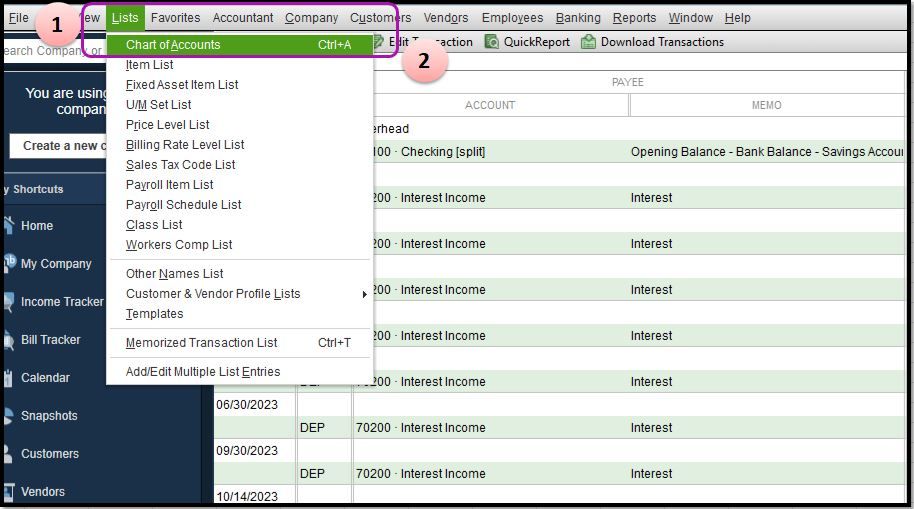The width and height of the screenshot is (914, 509).
Task: Open the Help menu
Action: coord(737,18)
